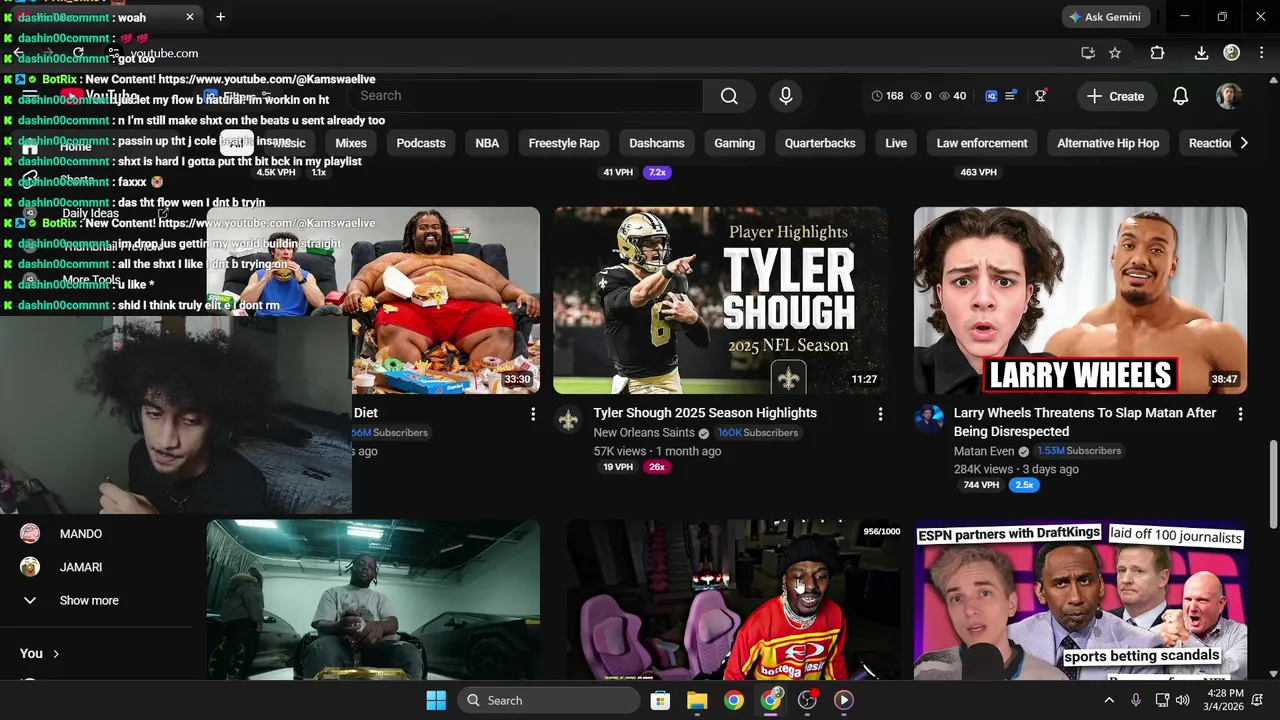
Task: Open the Chrome profile avatar
Action: pos(1232,53)
